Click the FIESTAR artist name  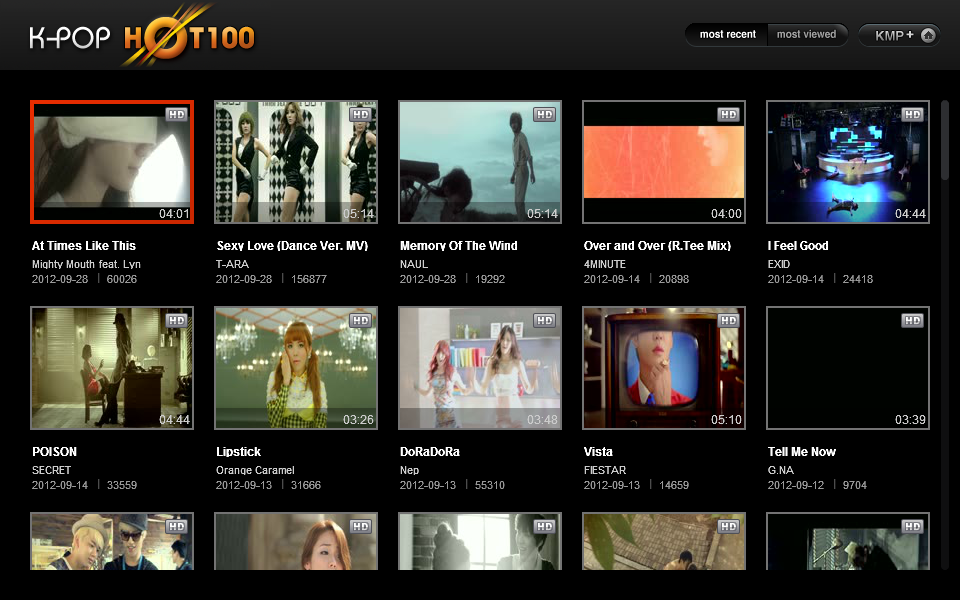tap(605, 471)
